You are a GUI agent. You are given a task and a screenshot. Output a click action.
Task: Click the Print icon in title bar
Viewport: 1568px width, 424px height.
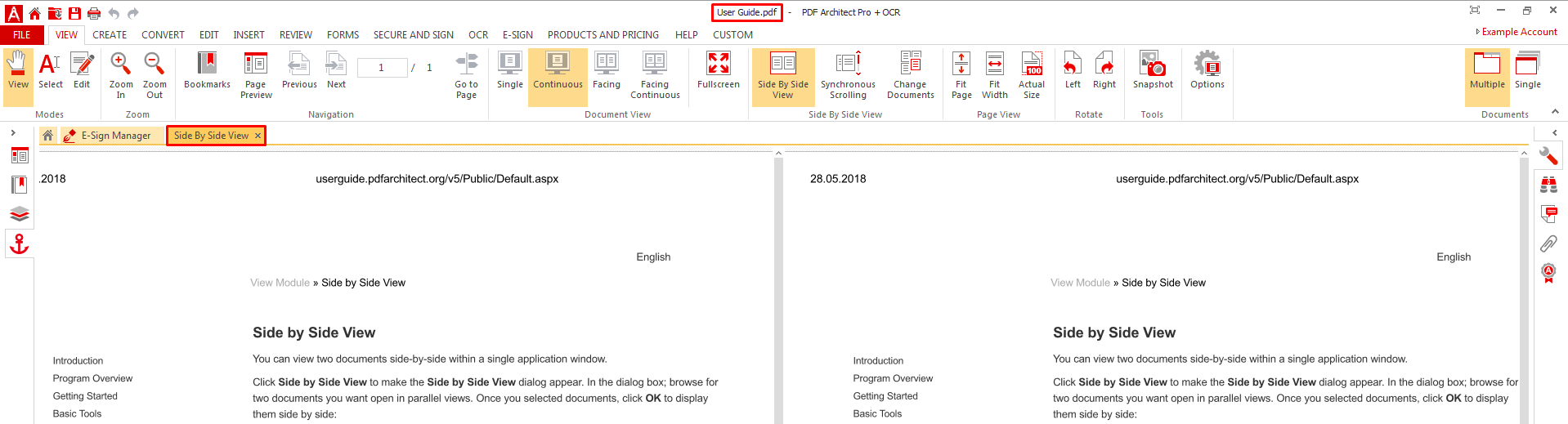pos(94,13)
